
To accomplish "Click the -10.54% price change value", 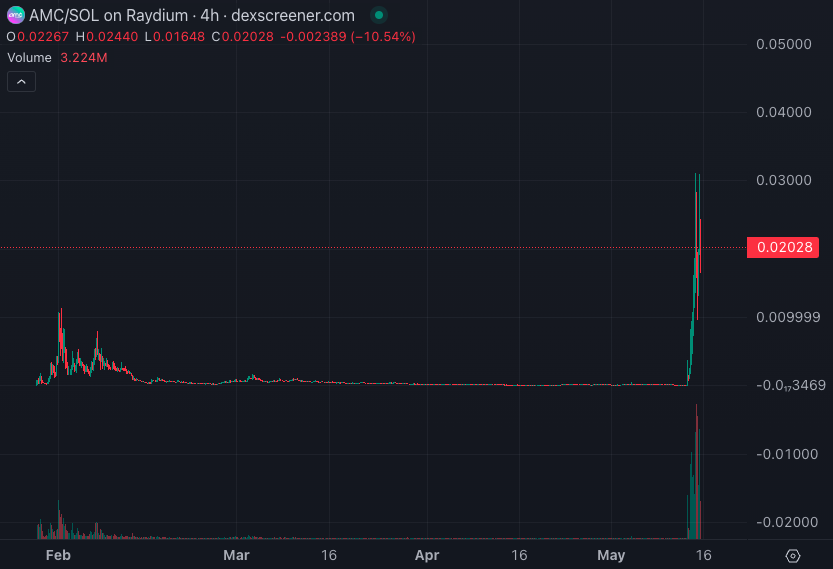I will click(384, 37).
